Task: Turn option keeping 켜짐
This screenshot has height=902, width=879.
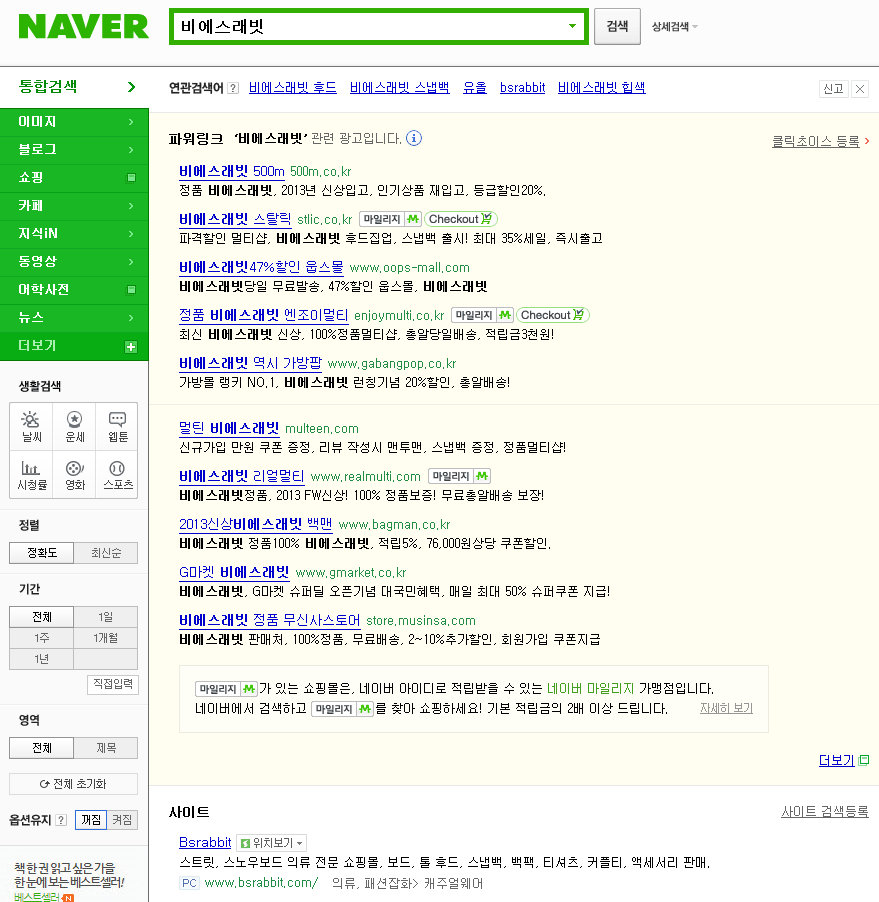Action: tap(123, 820)
